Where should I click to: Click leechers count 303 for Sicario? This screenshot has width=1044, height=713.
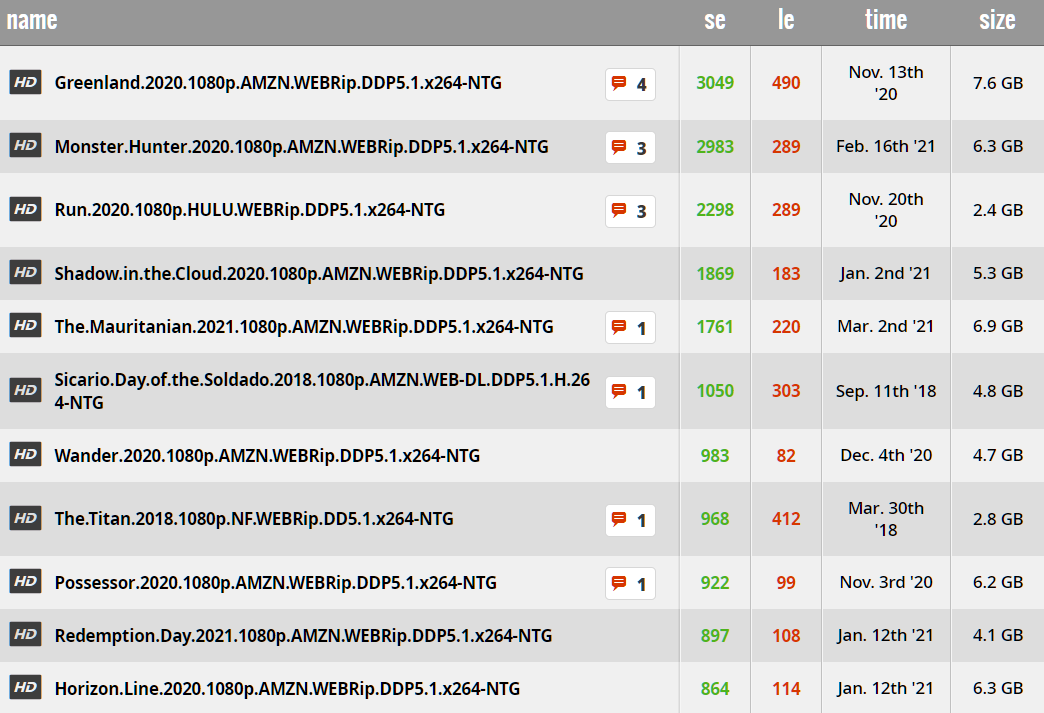click(x=786, y=391)
